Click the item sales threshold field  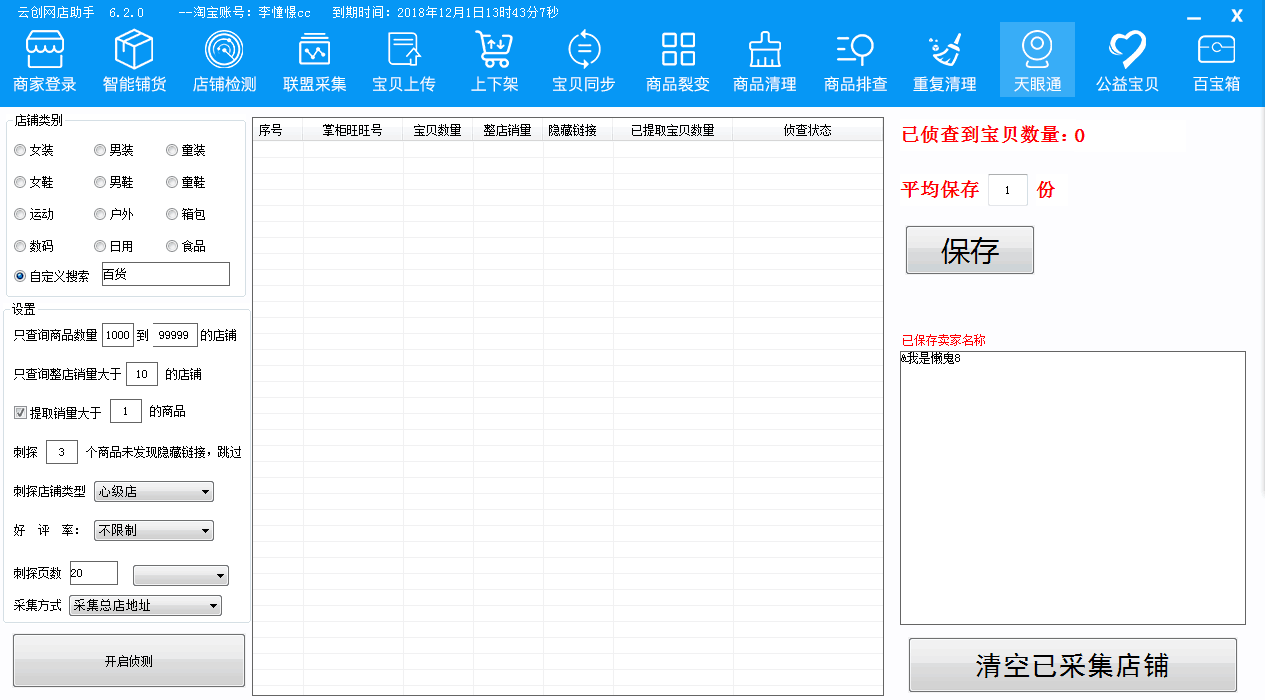pyautogui.click(x=126, y=411)
